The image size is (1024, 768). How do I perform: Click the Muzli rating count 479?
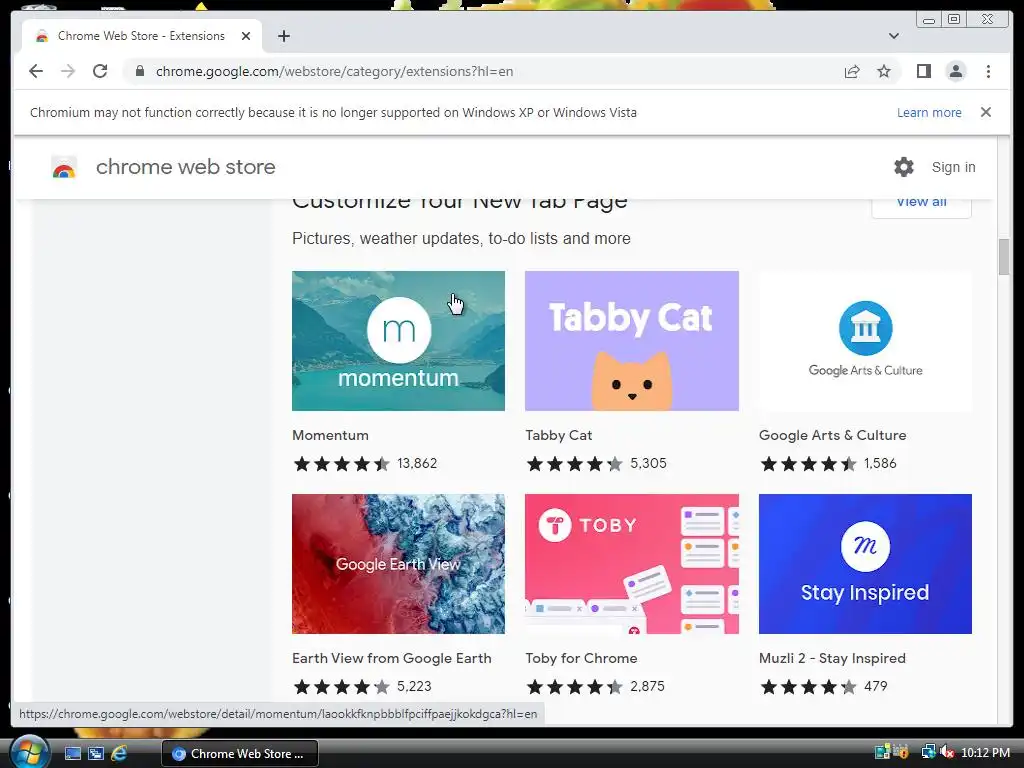click(x=876, y=686)
